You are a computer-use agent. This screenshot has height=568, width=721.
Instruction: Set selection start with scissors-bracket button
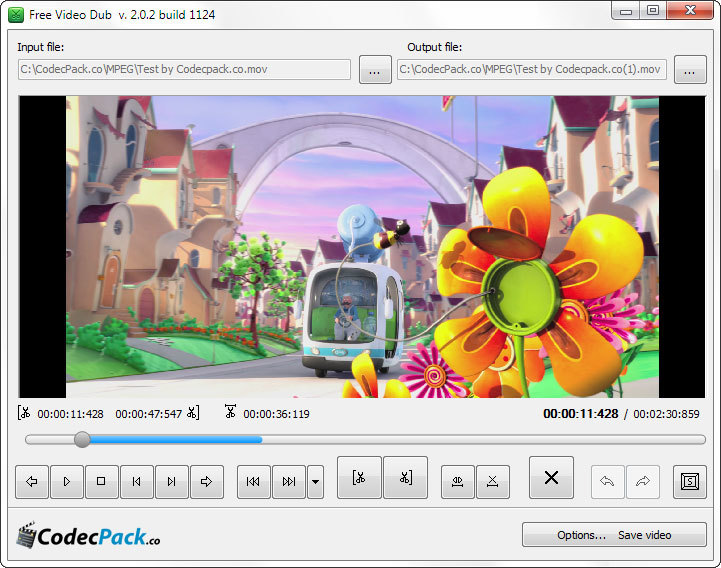[359, 477]
